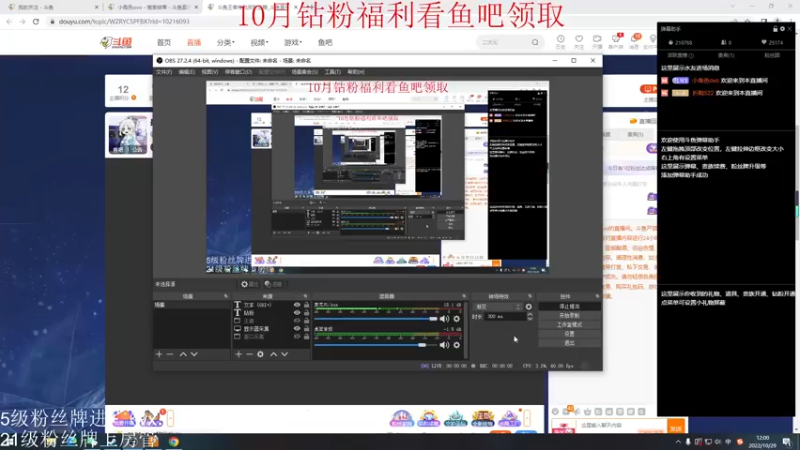Click the chat message input field
The image size is (800, 450).
tap(622, 425)
